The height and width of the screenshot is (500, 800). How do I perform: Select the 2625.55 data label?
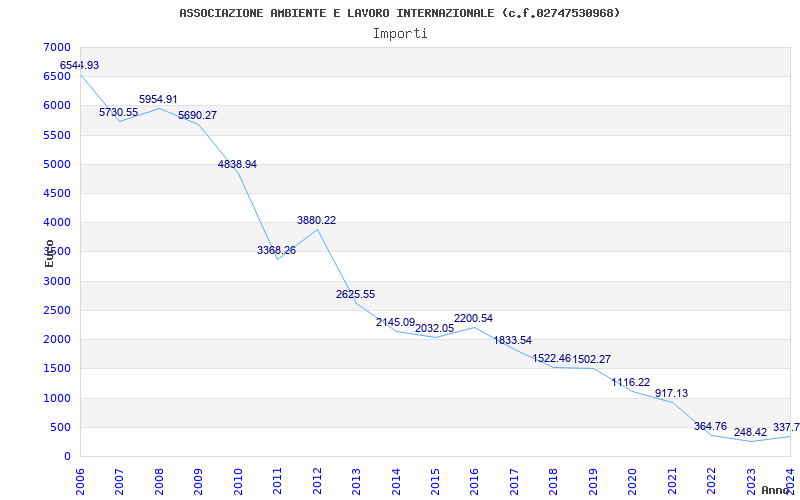tap(356, 294)
